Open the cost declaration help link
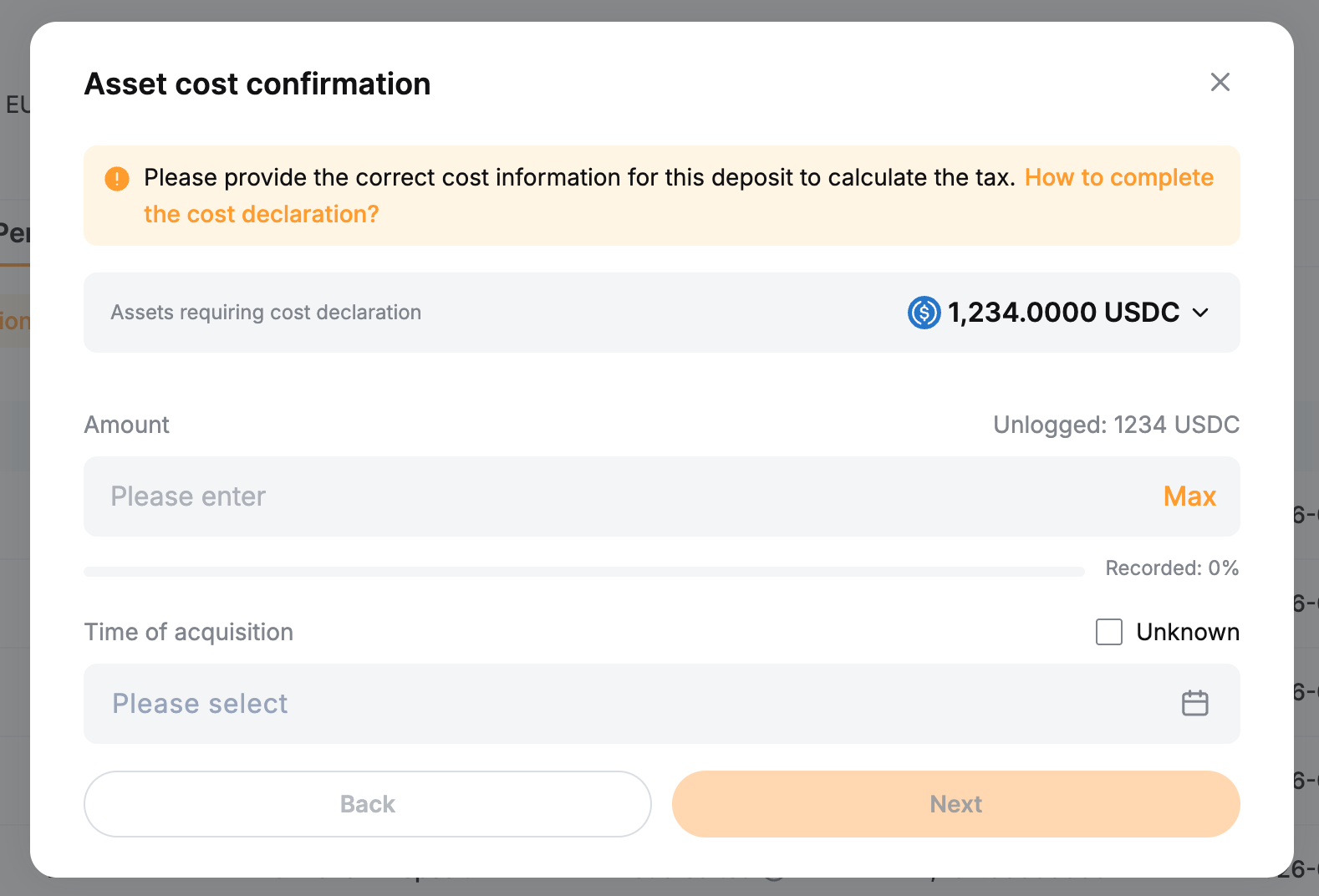The image size is (1319, 896). point(1118,178)
